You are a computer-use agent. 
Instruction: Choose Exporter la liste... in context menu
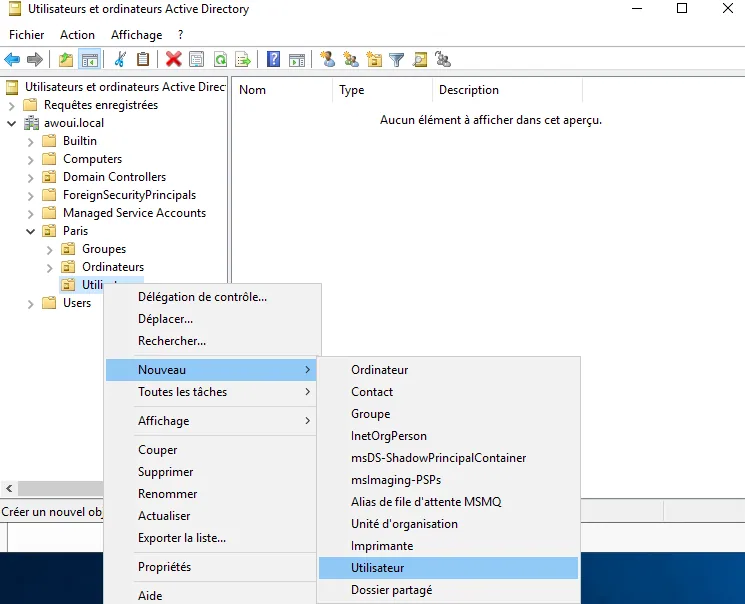(x=212, y=537)
